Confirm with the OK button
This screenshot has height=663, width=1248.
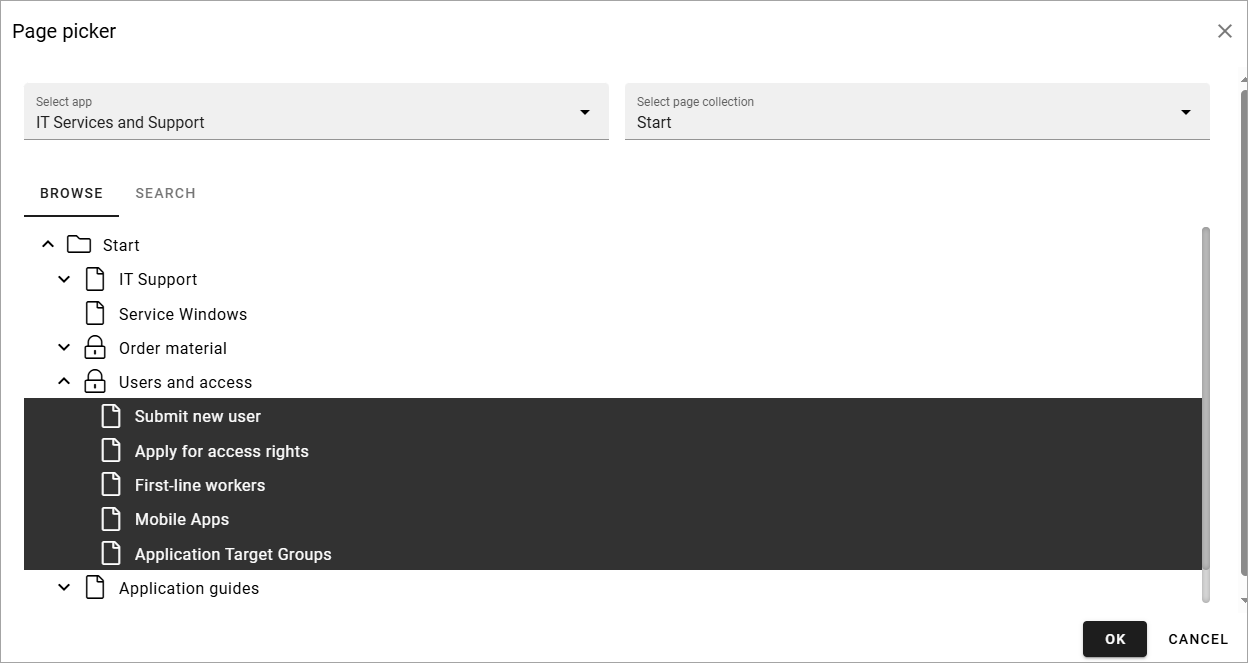coord(1115,639)
